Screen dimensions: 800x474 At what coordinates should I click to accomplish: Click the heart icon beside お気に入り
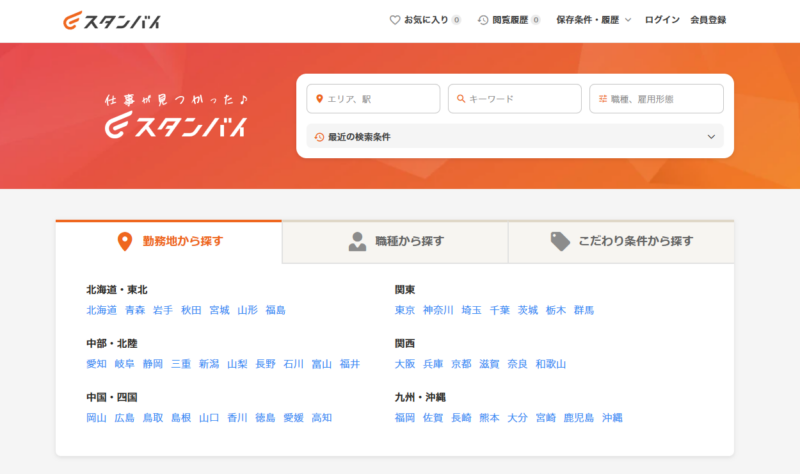click(395, 20)
